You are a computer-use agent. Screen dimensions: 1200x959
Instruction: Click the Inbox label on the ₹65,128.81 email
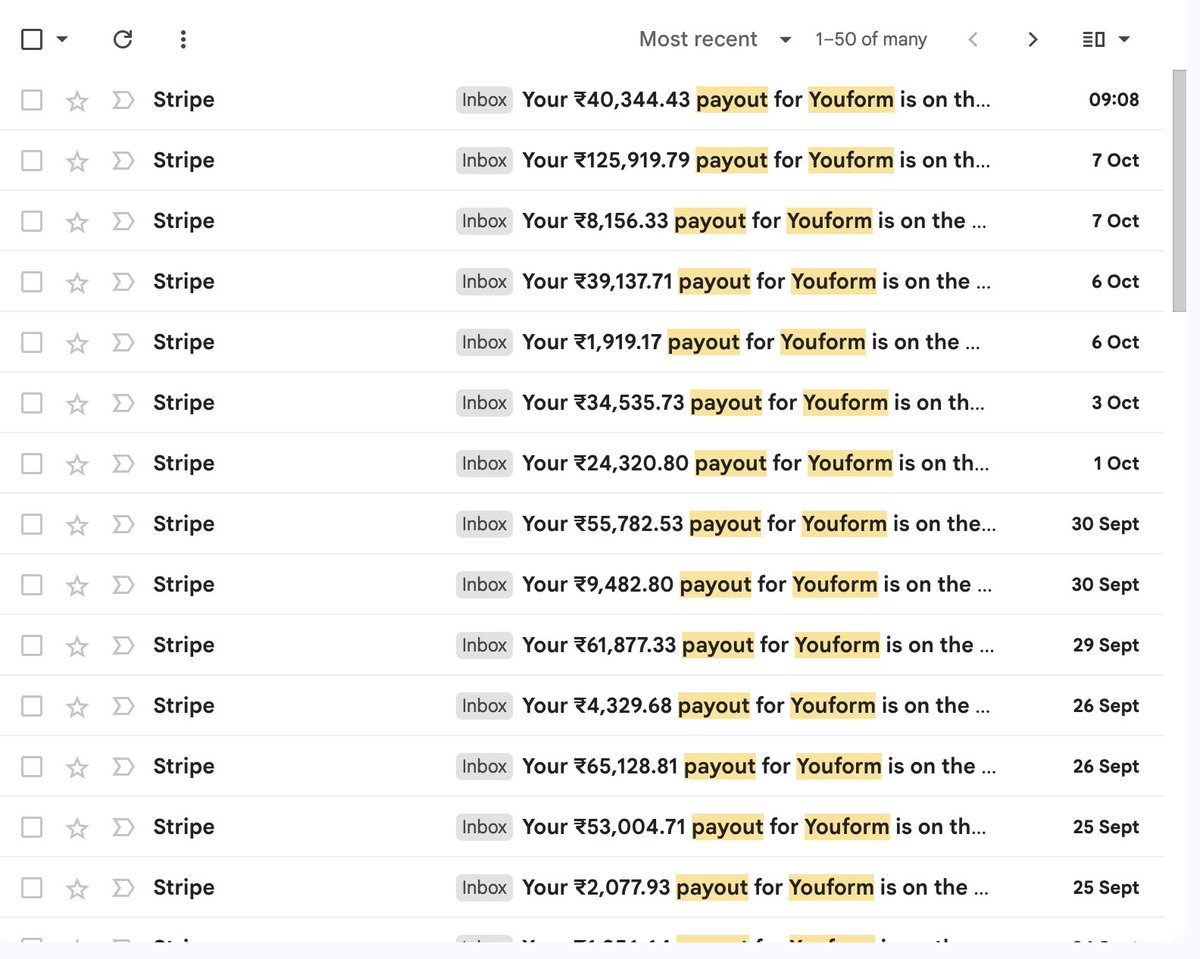click(x=484, y=767)
